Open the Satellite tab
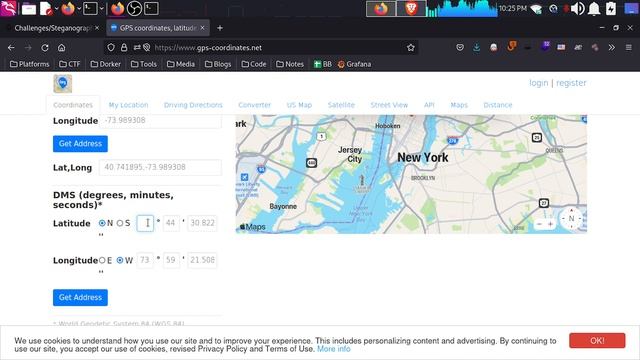The height and width of the screenshot is (360, 640). coord(341,105)
